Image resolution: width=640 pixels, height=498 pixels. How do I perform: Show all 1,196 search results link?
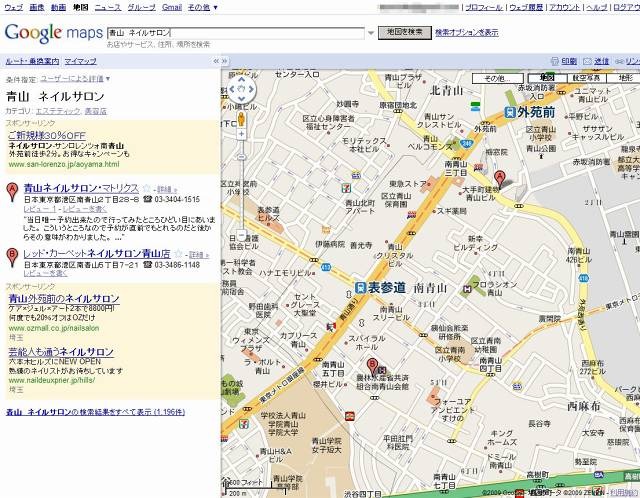(95, 412)
